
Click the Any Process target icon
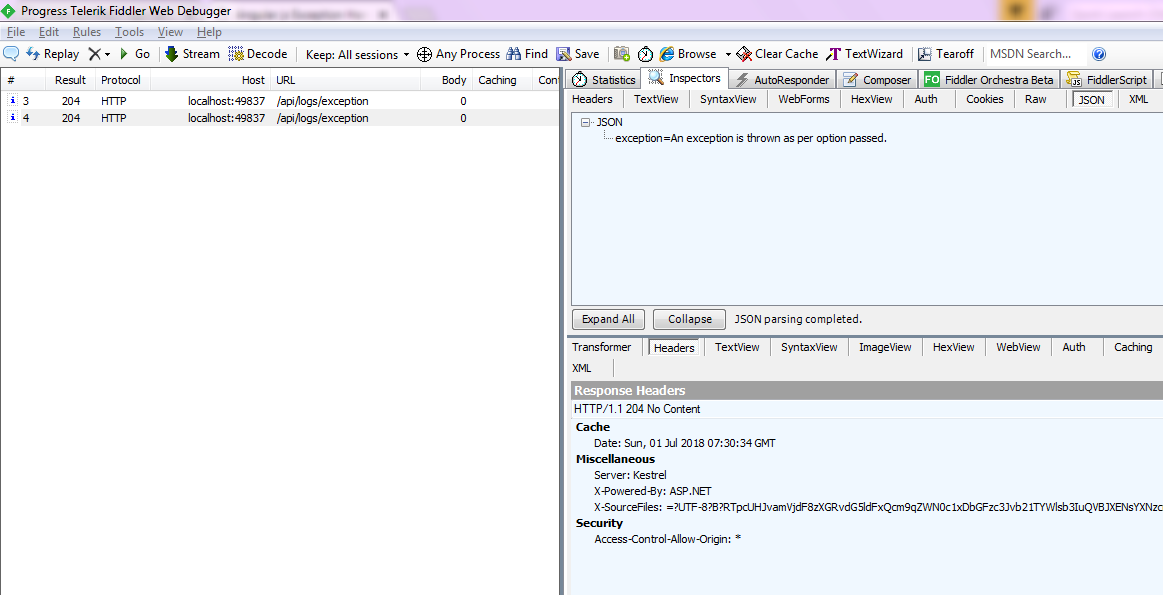click(424, 54)
